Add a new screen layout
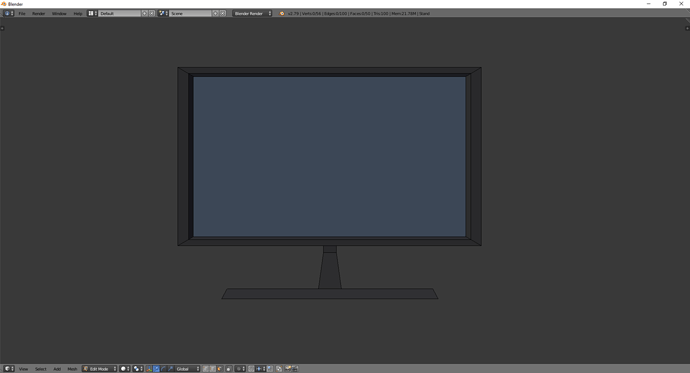 pos(144,13)
